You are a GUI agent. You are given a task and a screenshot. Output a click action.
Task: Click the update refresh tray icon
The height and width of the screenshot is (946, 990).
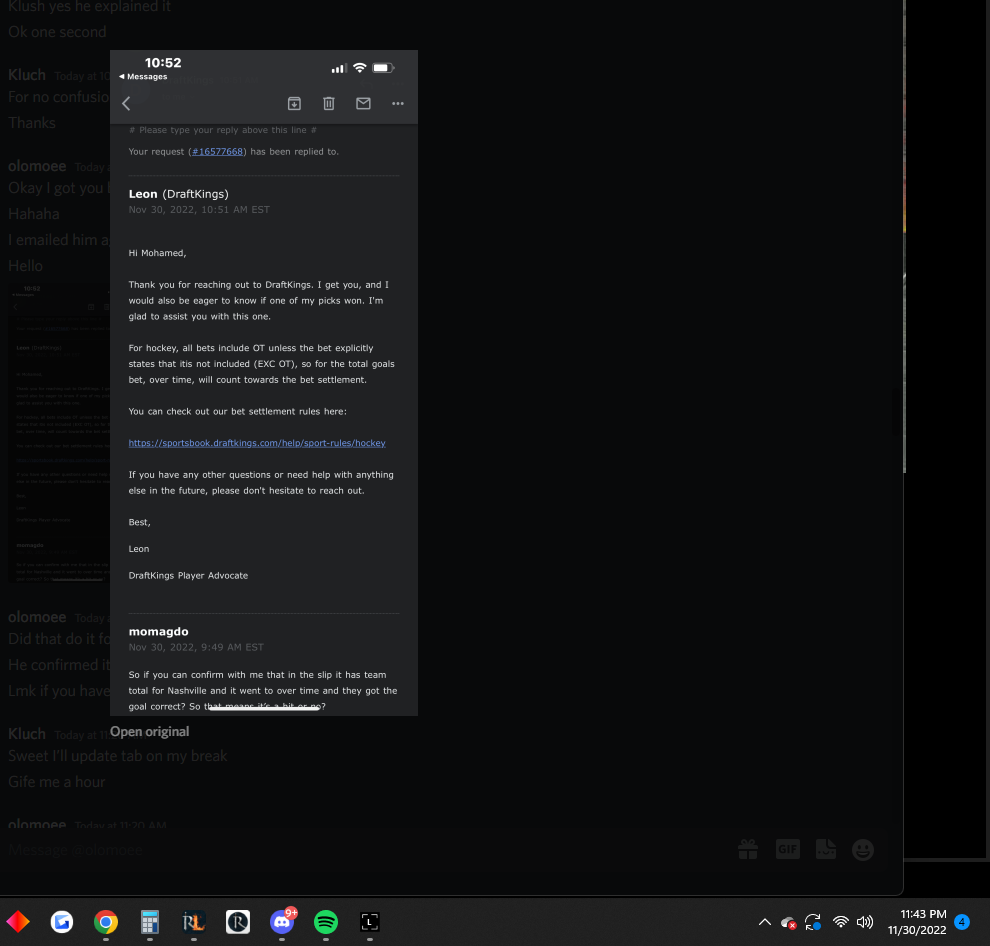click(813, 922)
